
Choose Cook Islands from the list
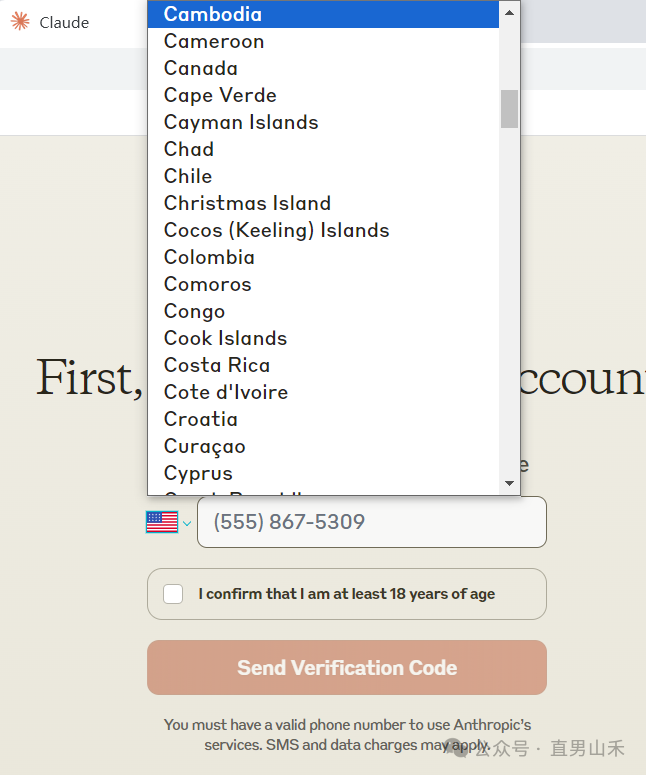coord(225,338)
